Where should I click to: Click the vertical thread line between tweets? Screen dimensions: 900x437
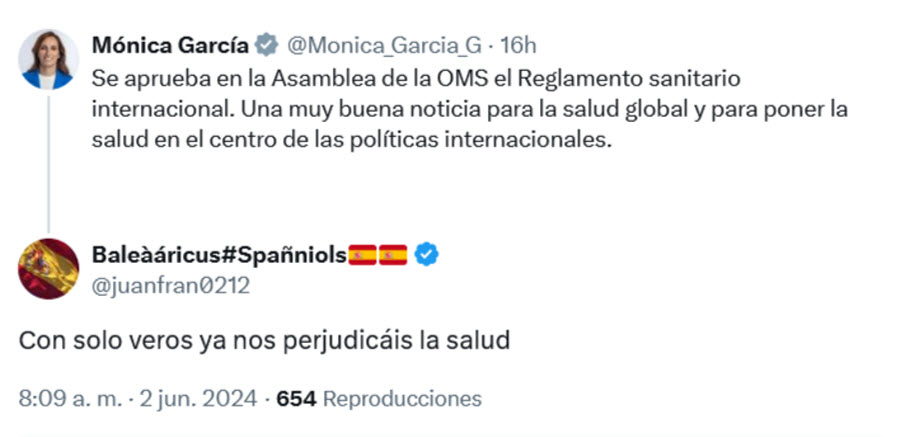(48, 160)
